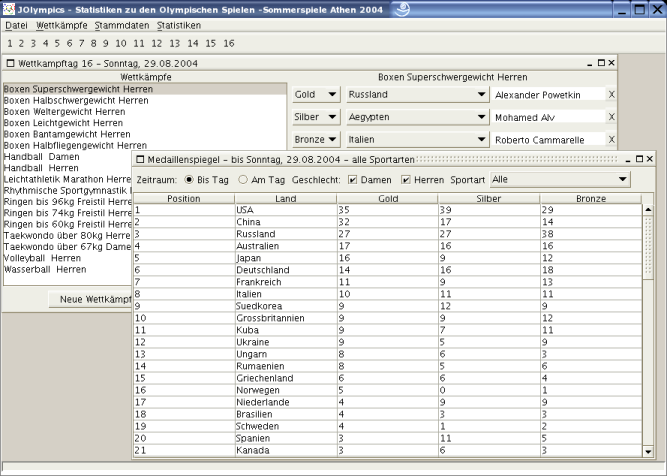The image size is (667, 476).
Task: Open the Russland country dropdown
Action: point(417,94)
